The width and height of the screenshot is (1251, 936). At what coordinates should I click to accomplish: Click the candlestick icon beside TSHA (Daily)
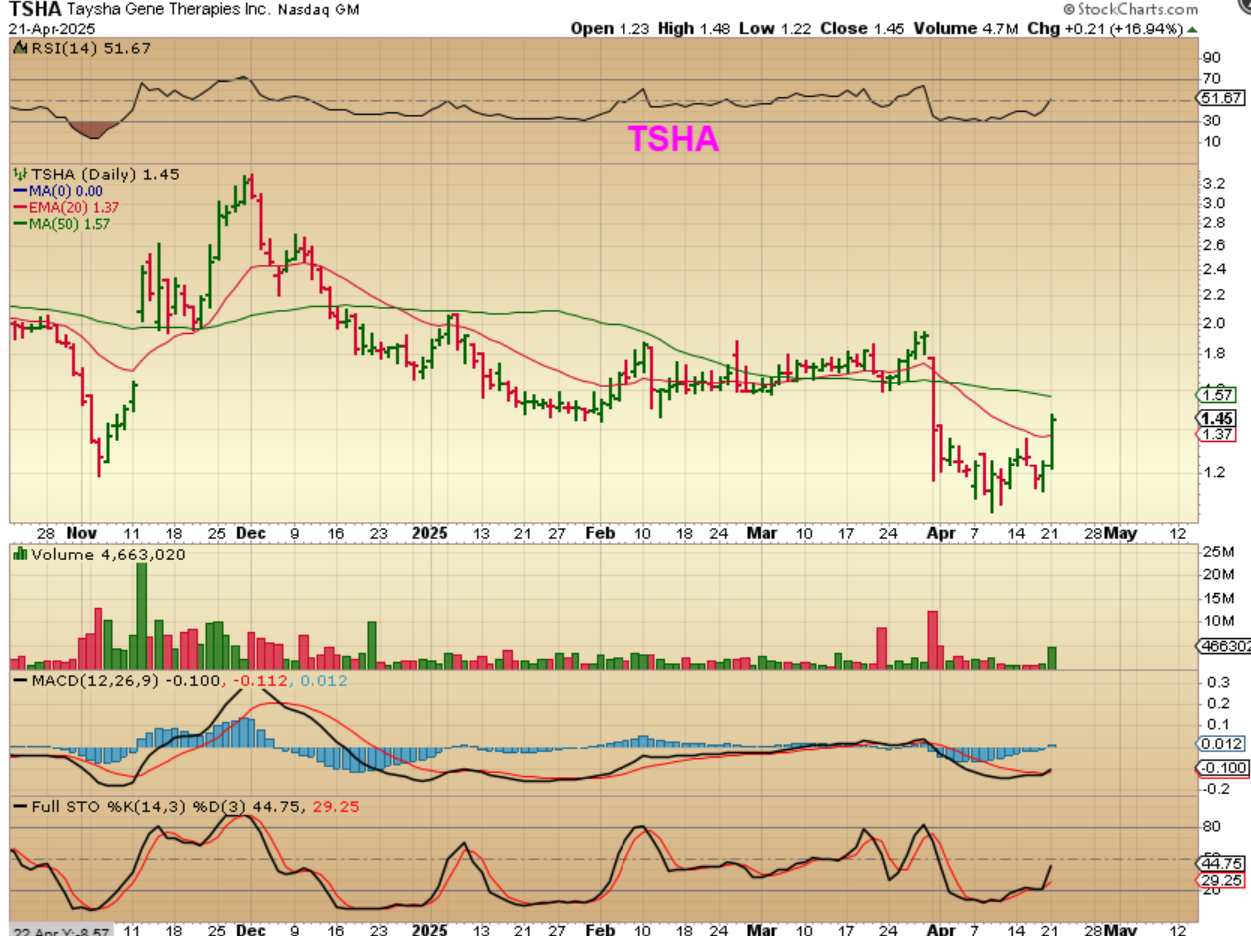pos(18,174)
